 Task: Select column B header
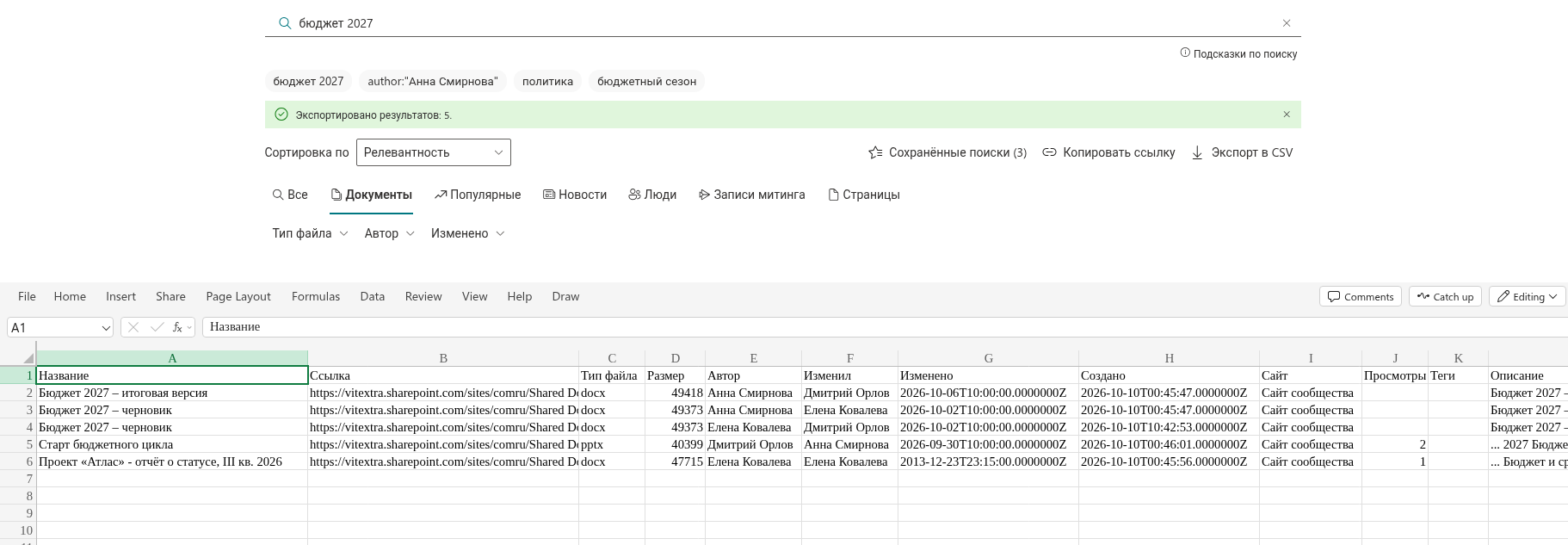coord(443,358)
